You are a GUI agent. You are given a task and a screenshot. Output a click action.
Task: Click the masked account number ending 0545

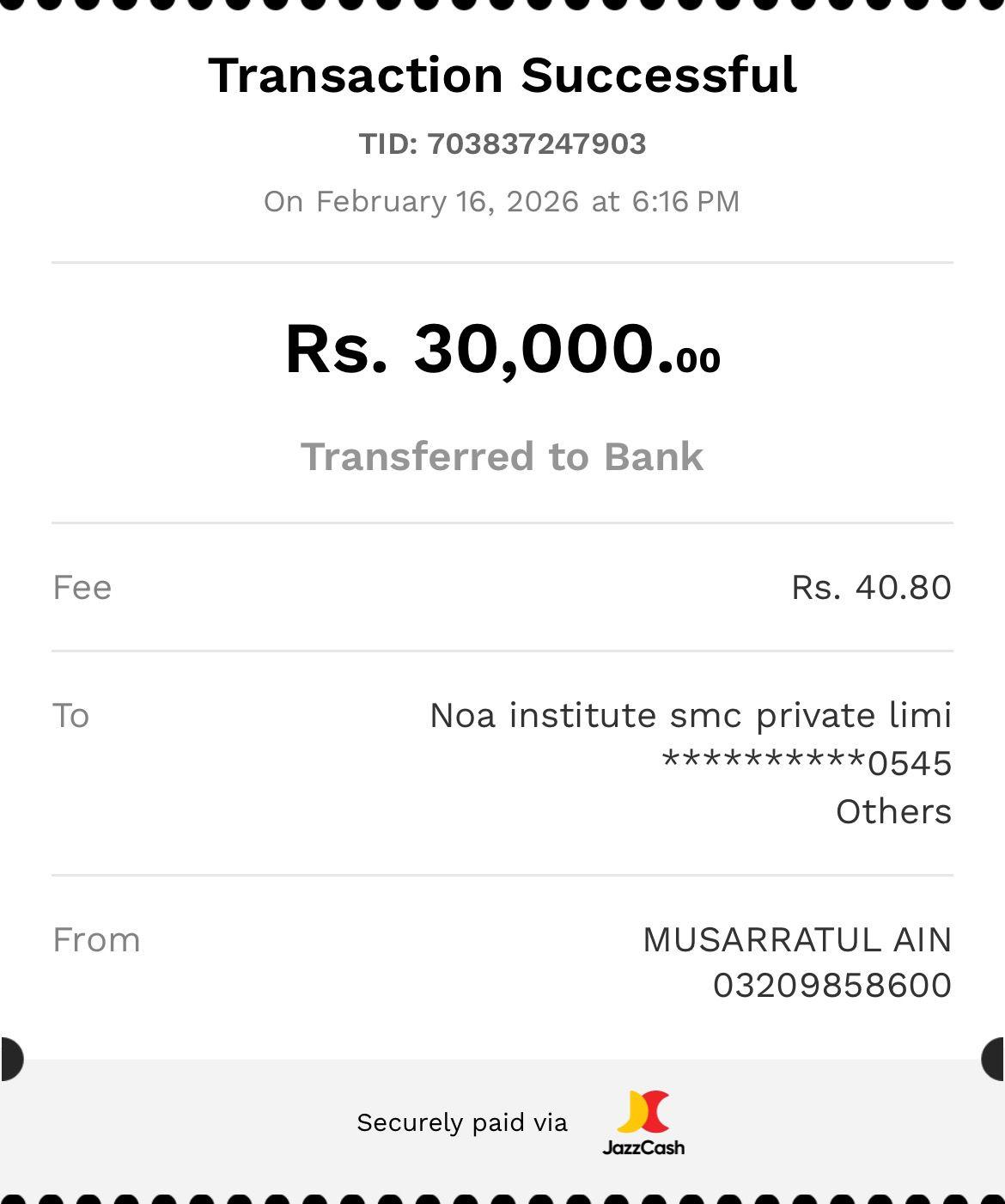[807, 763]
